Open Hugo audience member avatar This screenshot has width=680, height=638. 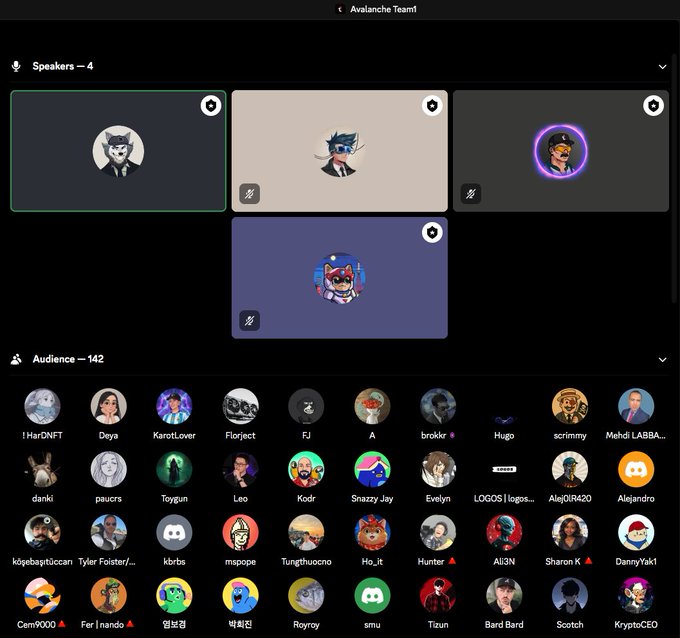[x=504, y=406]
